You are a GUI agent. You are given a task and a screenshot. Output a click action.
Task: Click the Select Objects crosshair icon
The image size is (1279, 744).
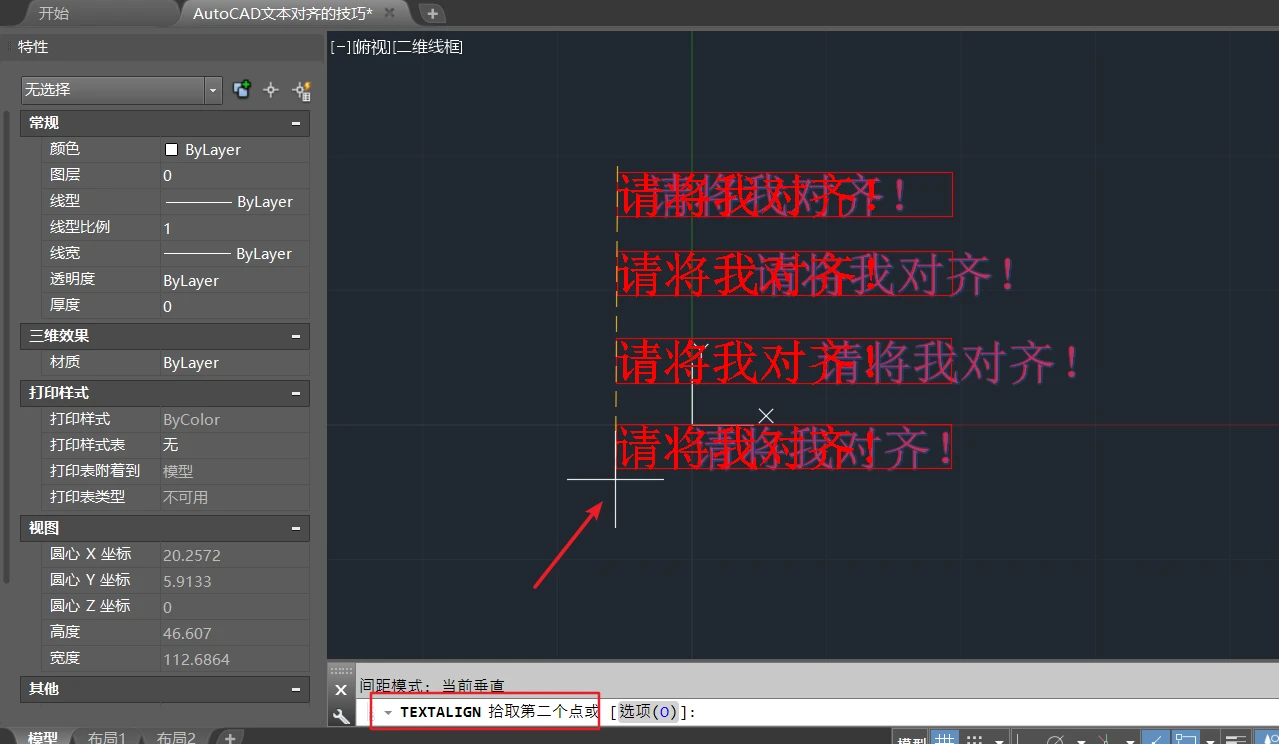270,90
